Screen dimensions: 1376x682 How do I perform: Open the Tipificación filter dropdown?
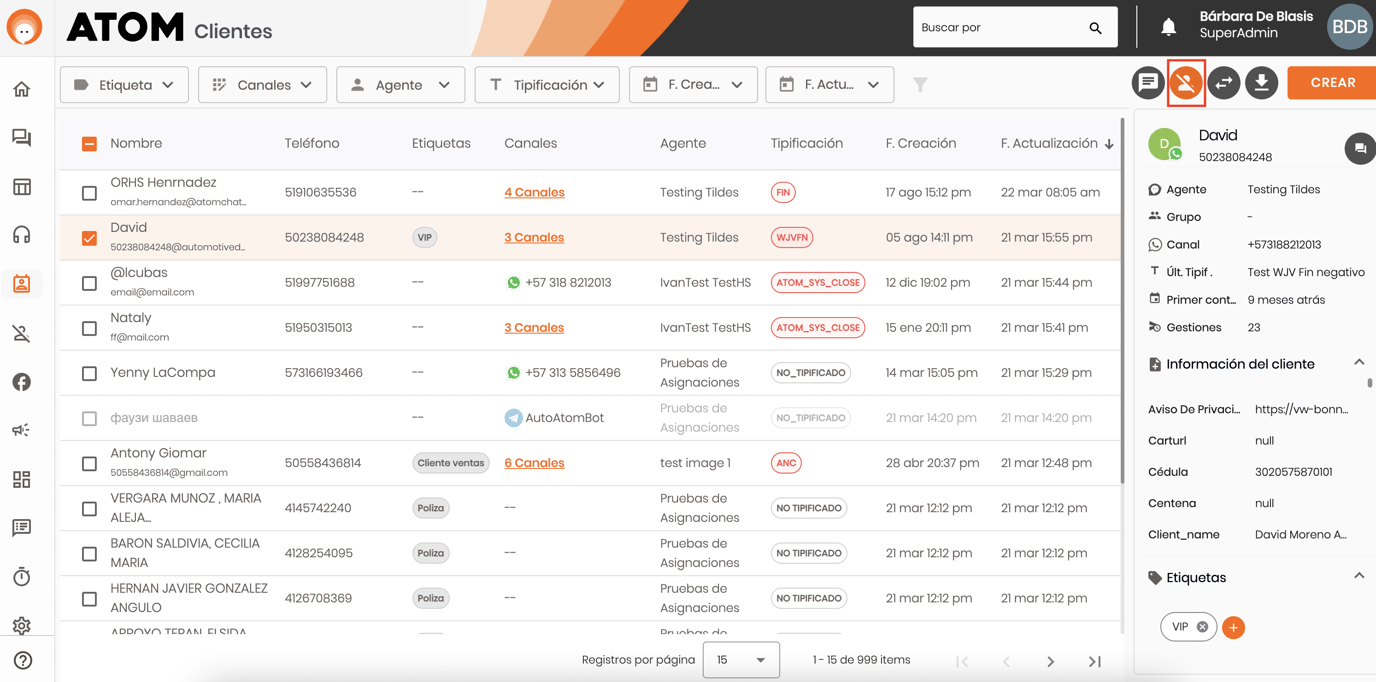(x=547, y=84)
